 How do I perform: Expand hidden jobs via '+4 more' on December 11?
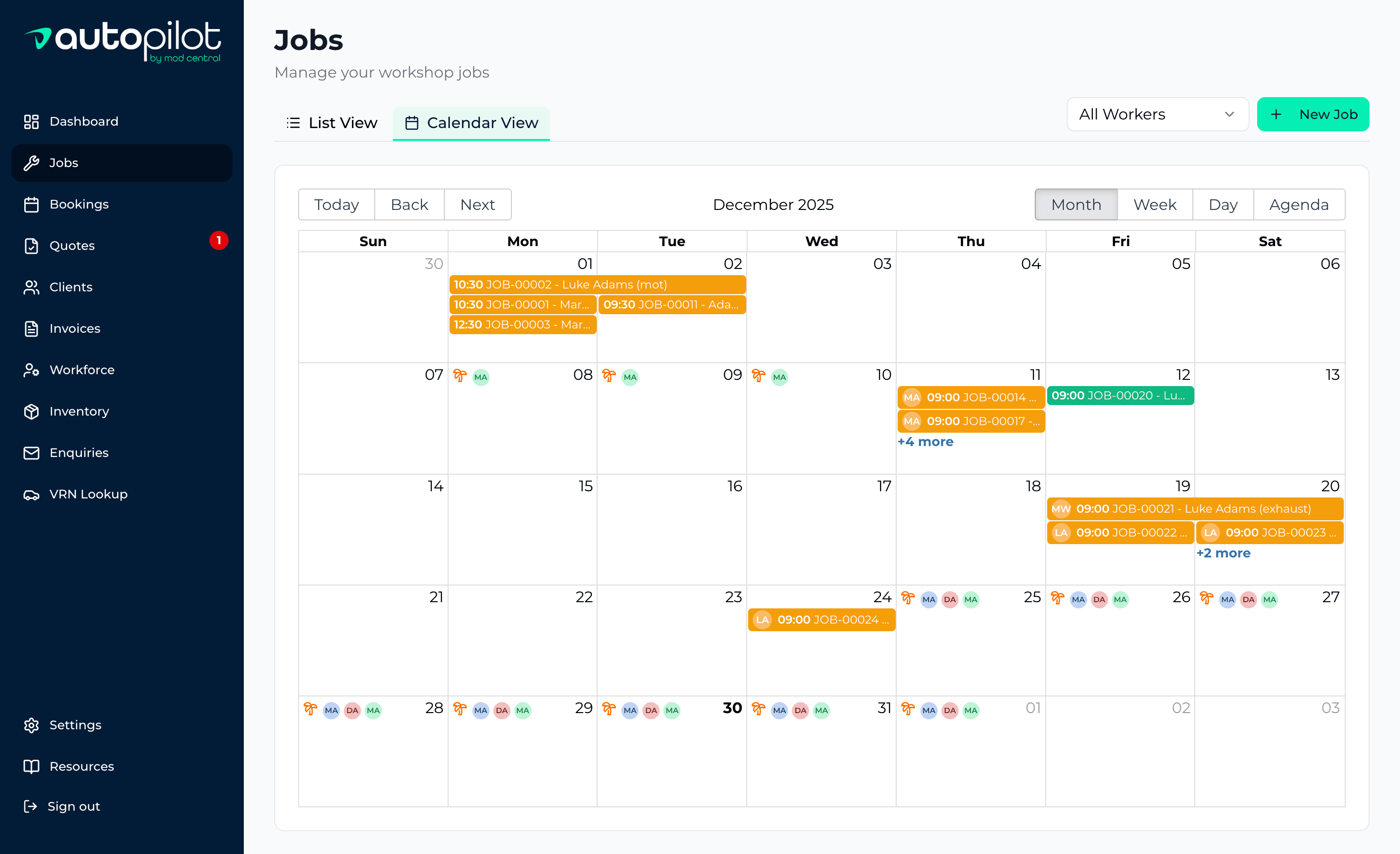pyautogui.click(x=926, y=441)
